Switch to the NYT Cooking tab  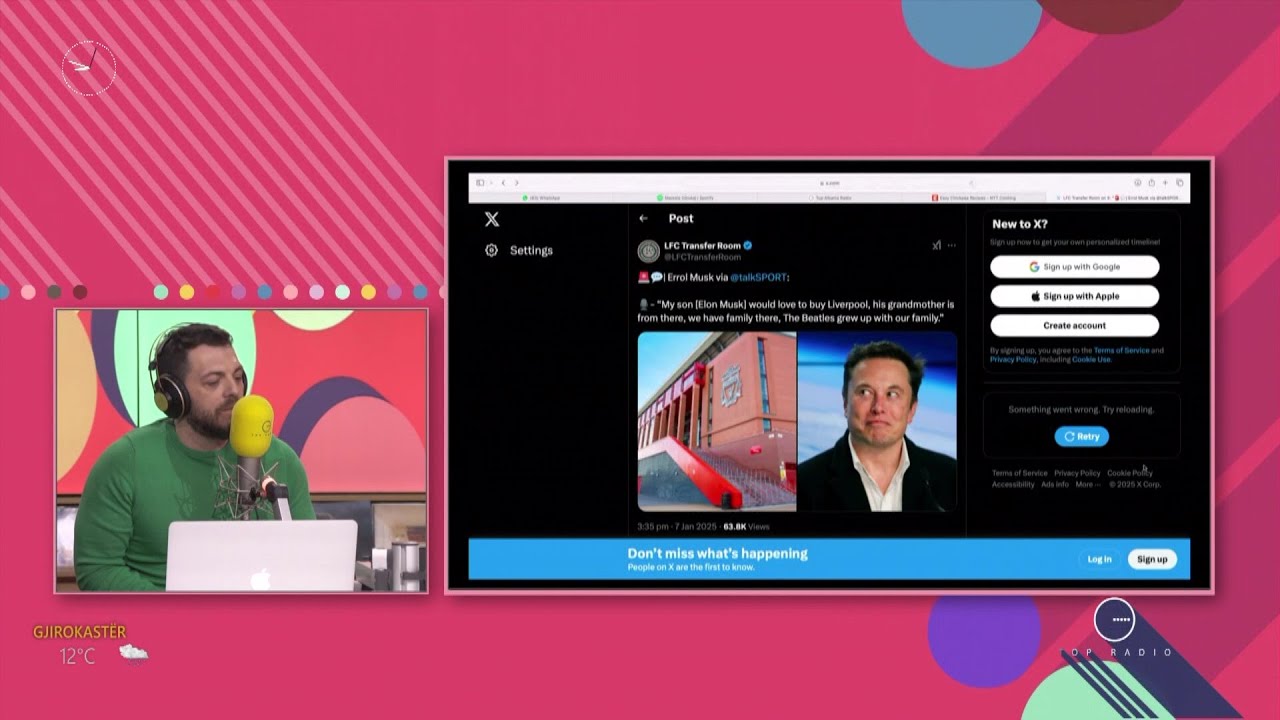coord(973,198)
